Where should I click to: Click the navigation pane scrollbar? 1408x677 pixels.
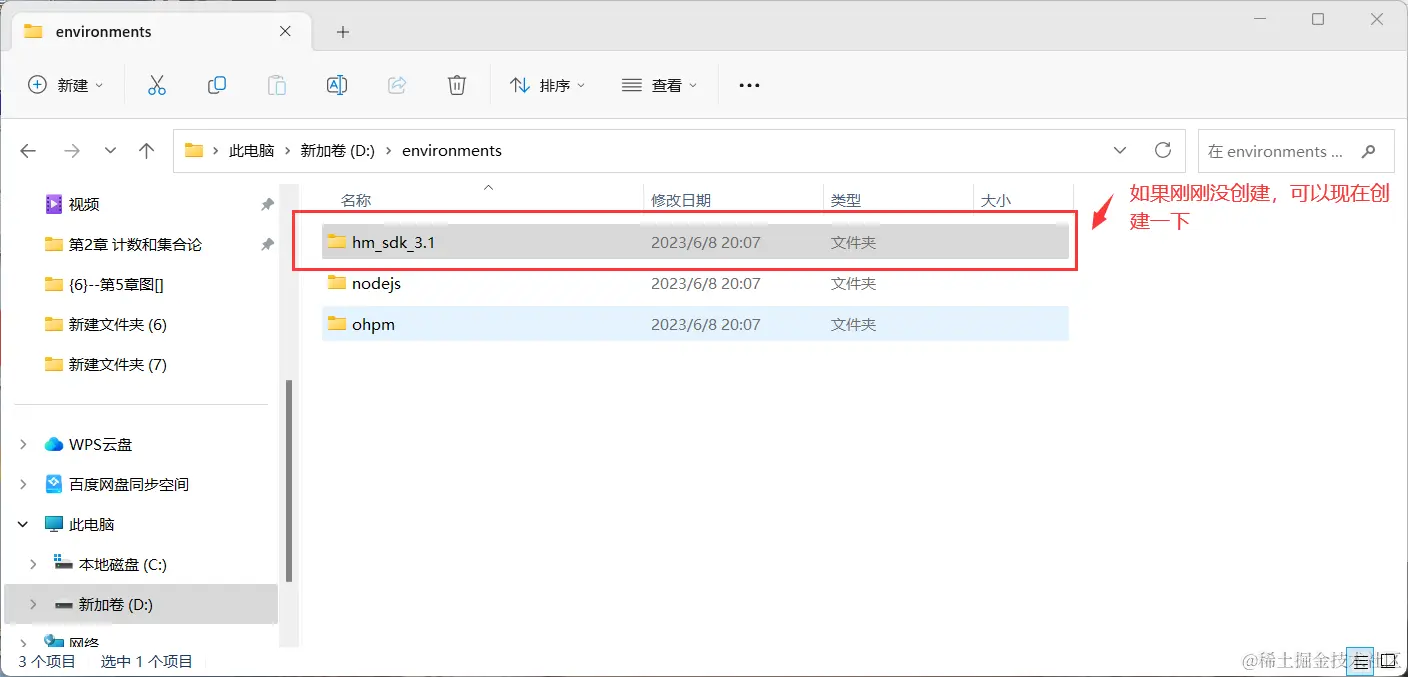[289, 480]
